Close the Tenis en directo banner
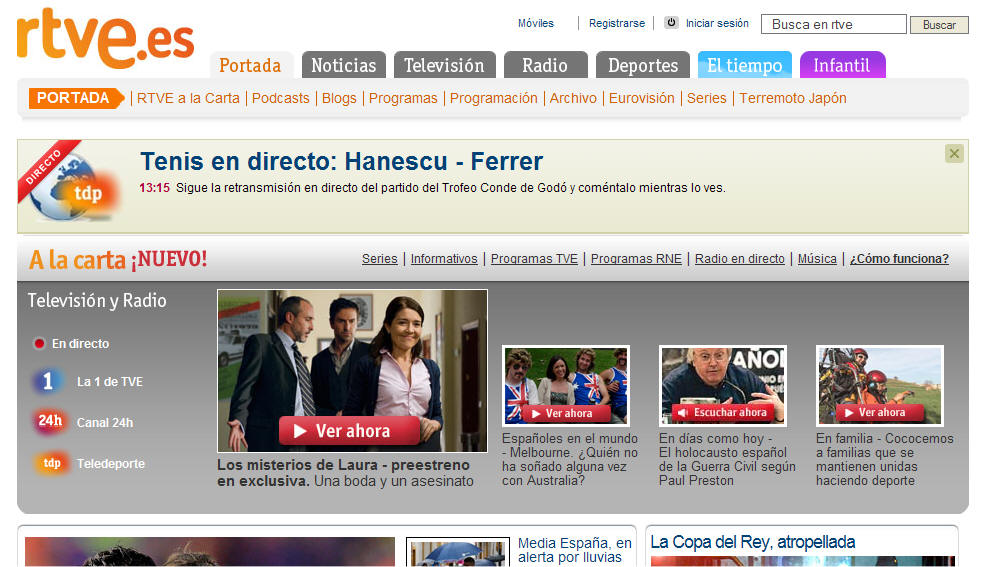The image size is (983, 567). [954, 154]
